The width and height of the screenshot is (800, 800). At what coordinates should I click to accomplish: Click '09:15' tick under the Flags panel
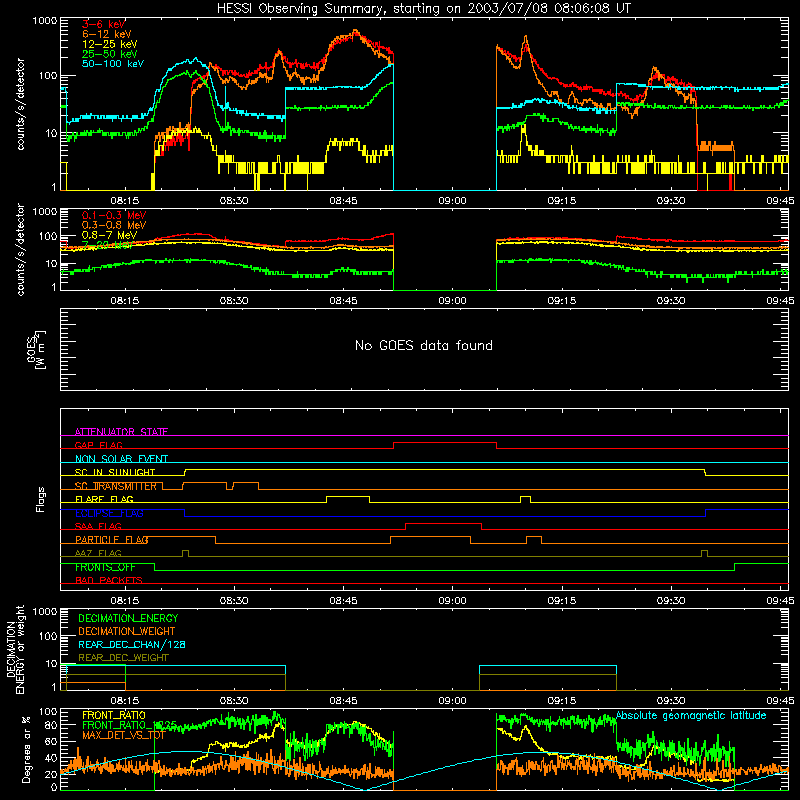tap(562, 601)
